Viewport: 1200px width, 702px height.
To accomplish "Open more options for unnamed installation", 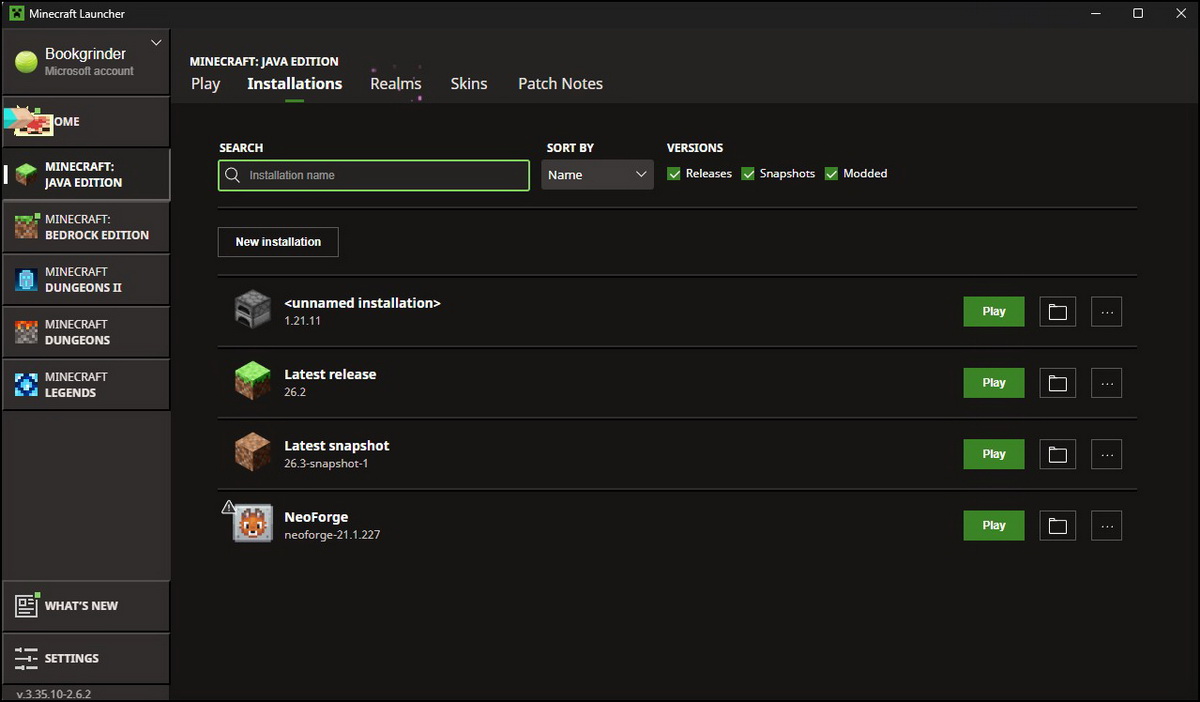I will click(1106, 312).
